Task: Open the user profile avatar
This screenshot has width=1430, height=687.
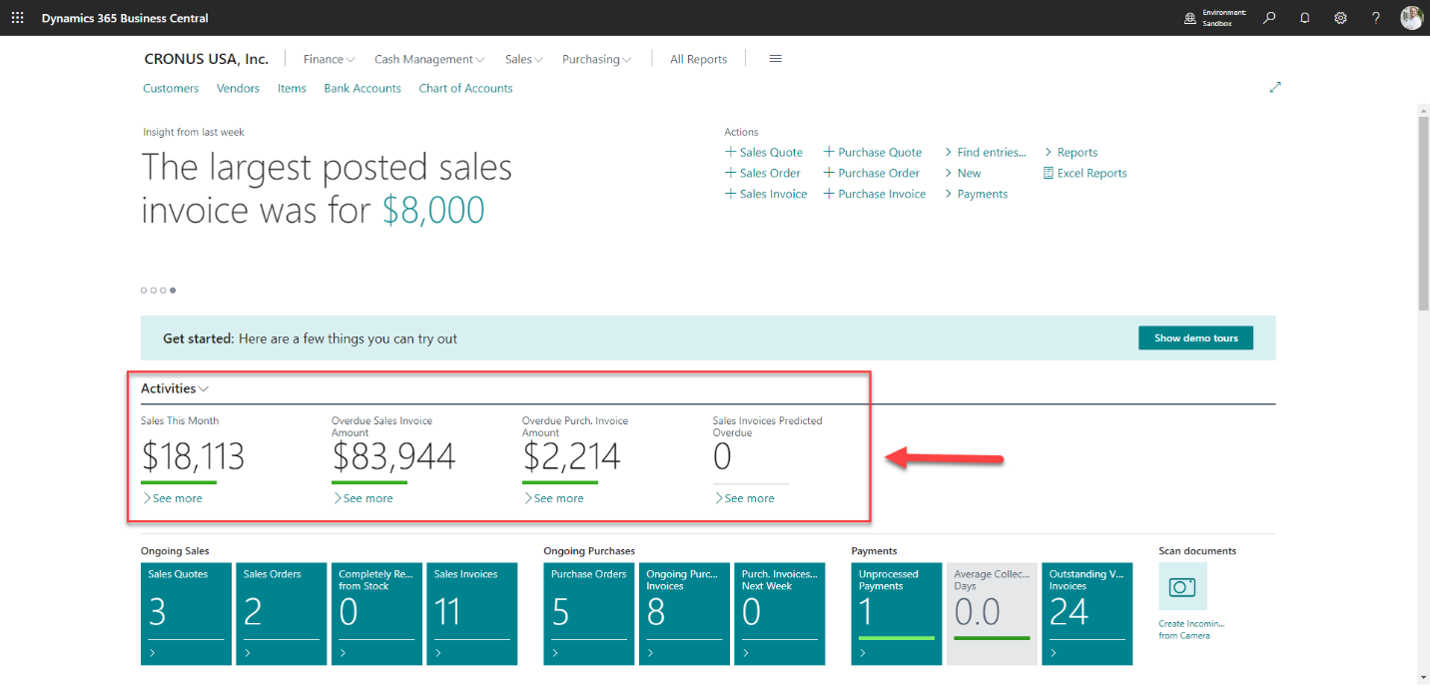Action: tap(1411, 18)
